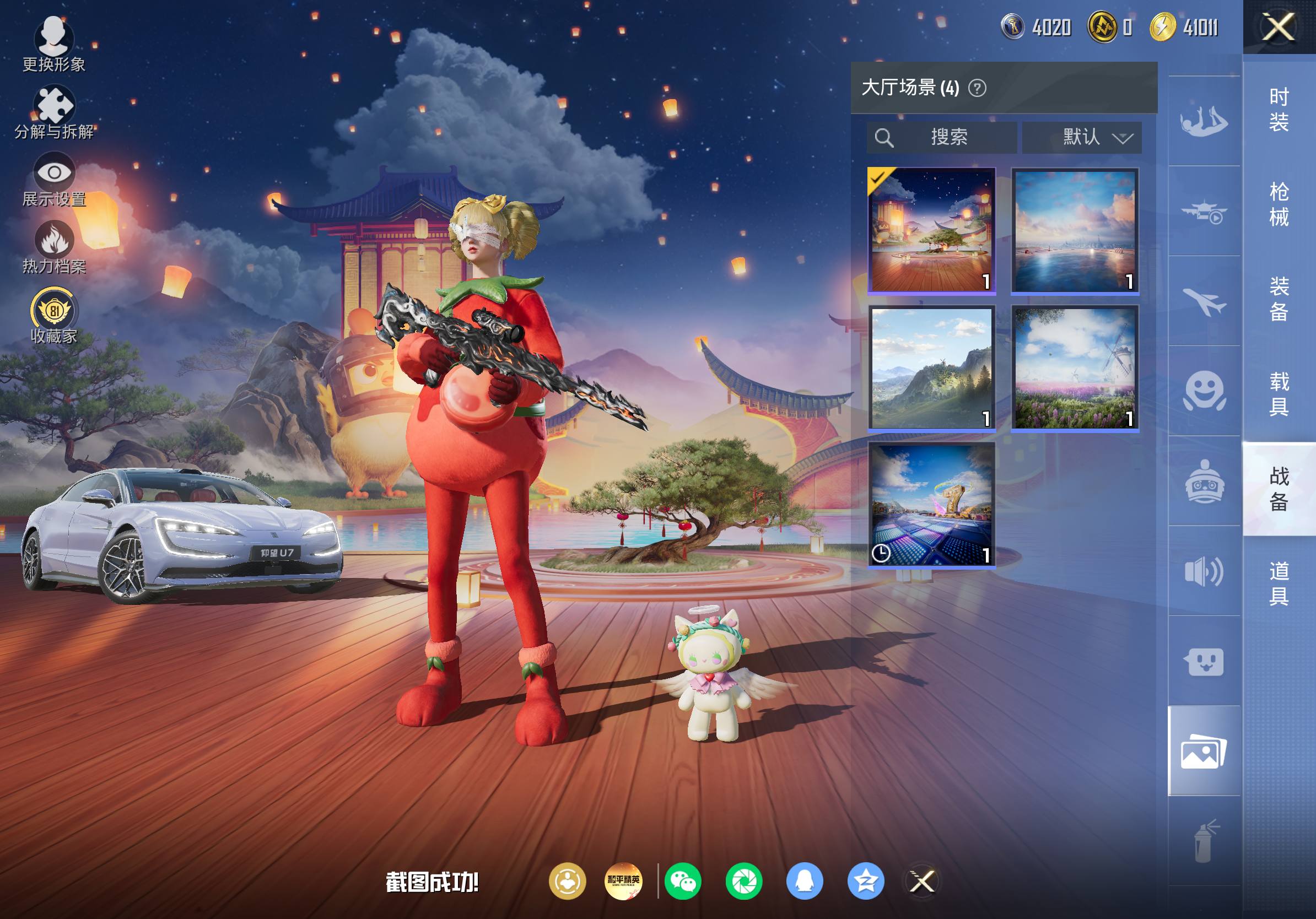Image resolution: width=1316 pixels, height=919 pixels.
Task: Select the parachute skydiving category icon
Action: pyautogui.click(x=1204, y=121)
